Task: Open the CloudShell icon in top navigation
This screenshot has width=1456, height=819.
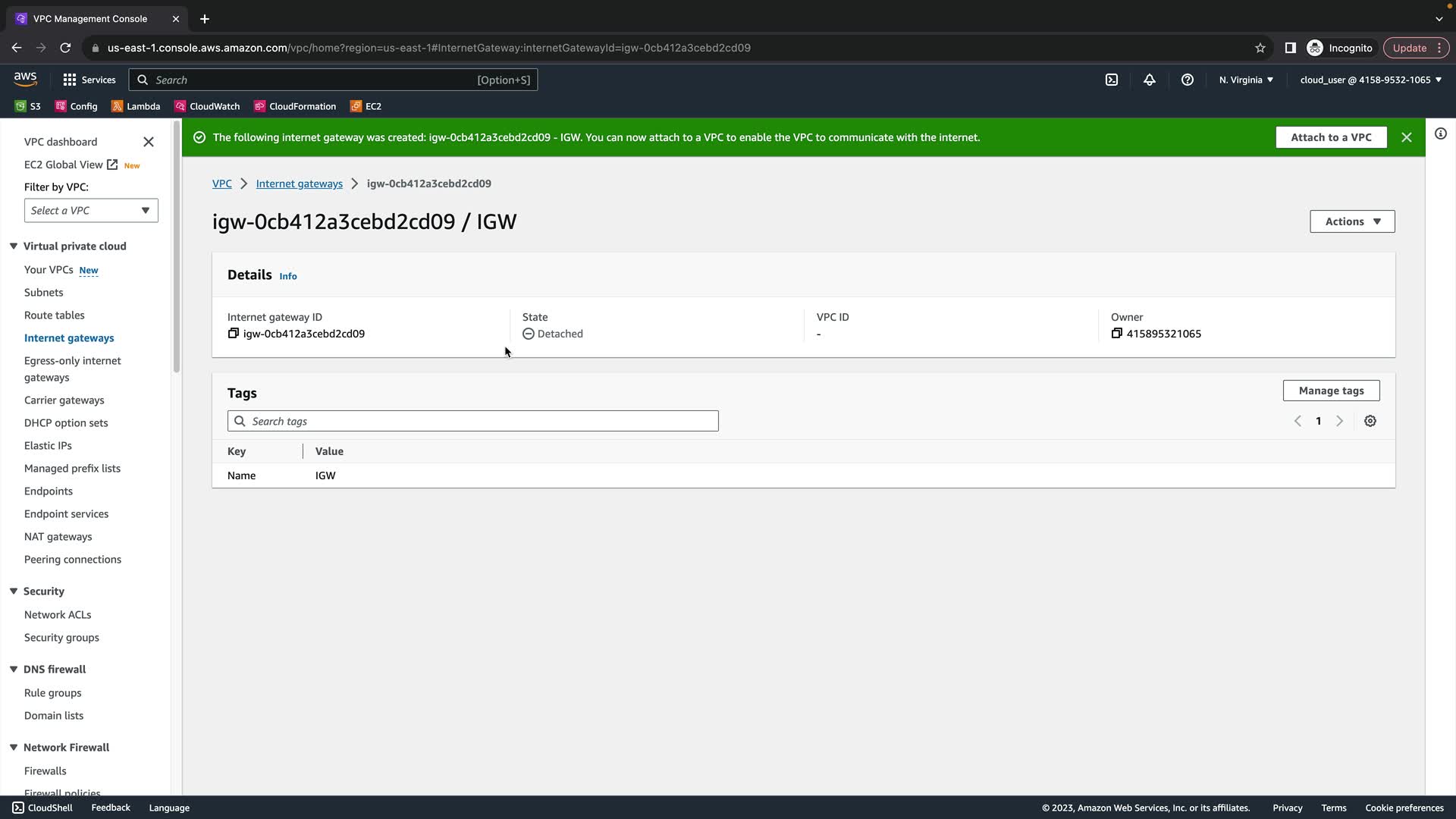Action: pyautogui.click(x=1112, y=80)
